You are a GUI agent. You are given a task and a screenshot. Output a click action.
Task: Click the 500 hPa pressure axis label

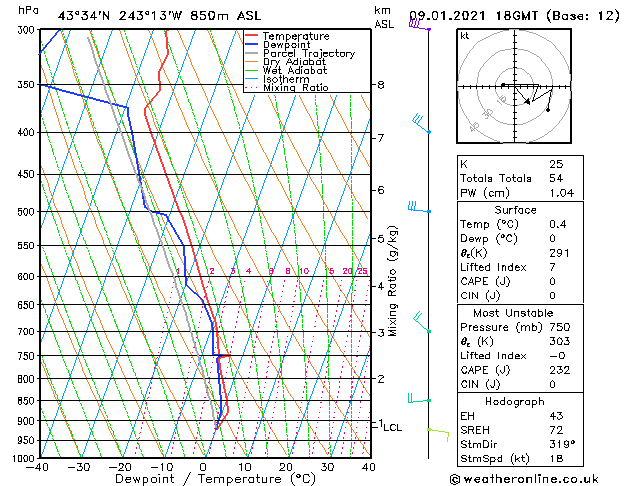(26, 211)
